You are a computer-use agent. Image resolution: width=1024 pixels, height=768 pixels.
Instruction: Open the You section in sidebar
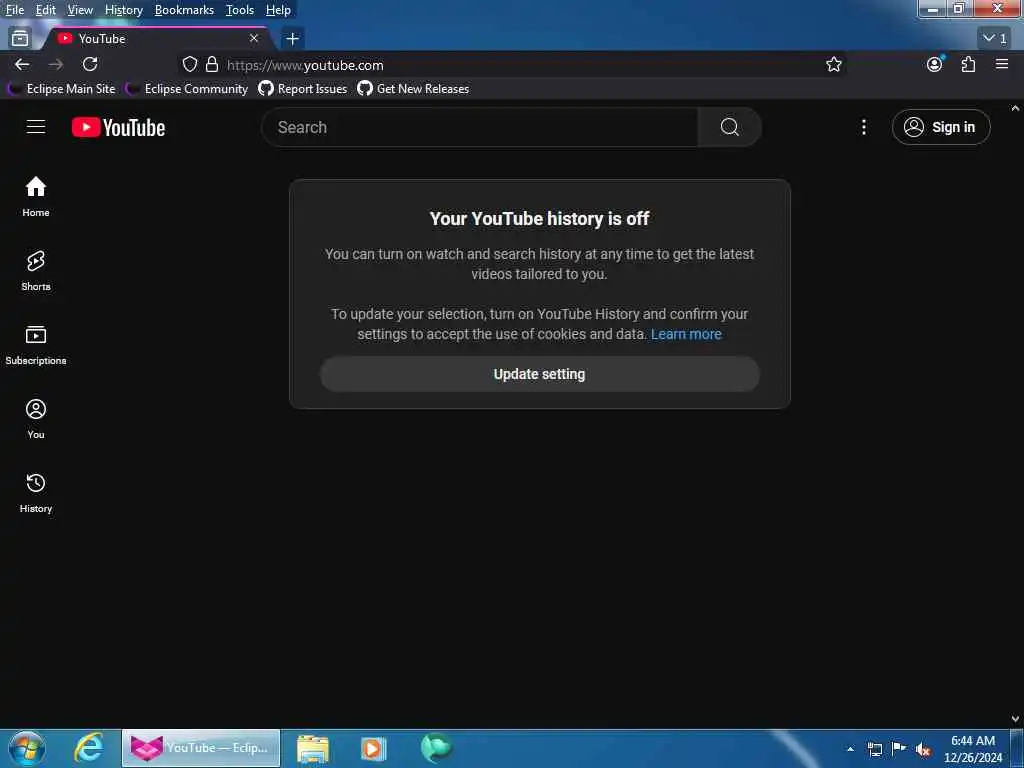tap(36, 419)
